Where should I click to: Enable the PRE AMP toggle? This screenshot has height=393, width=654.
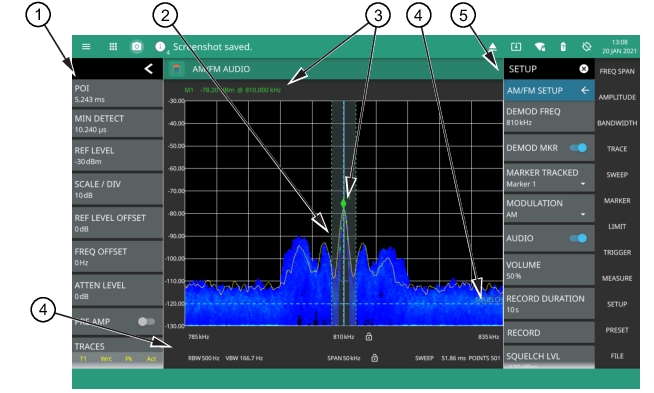[x=146, y=321]
